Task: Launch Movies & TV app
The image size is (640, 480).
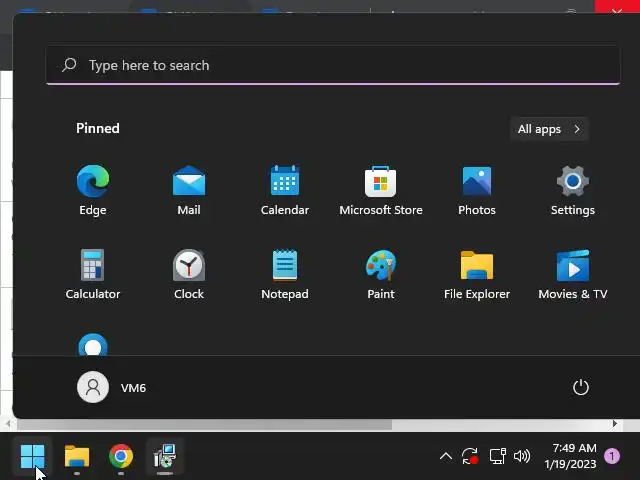Action: coord(573,274)
